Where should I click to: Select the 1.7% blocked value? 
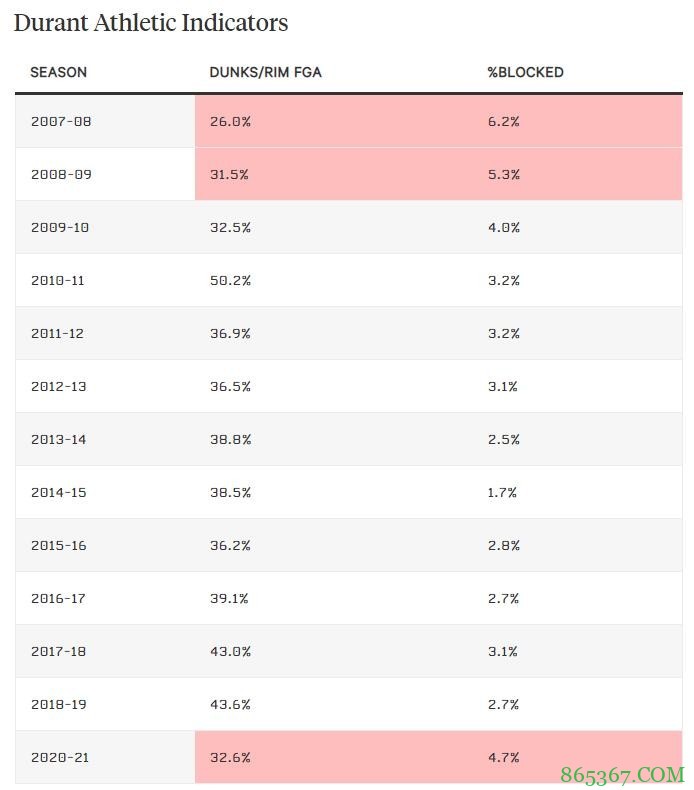(x=503, y=492)
